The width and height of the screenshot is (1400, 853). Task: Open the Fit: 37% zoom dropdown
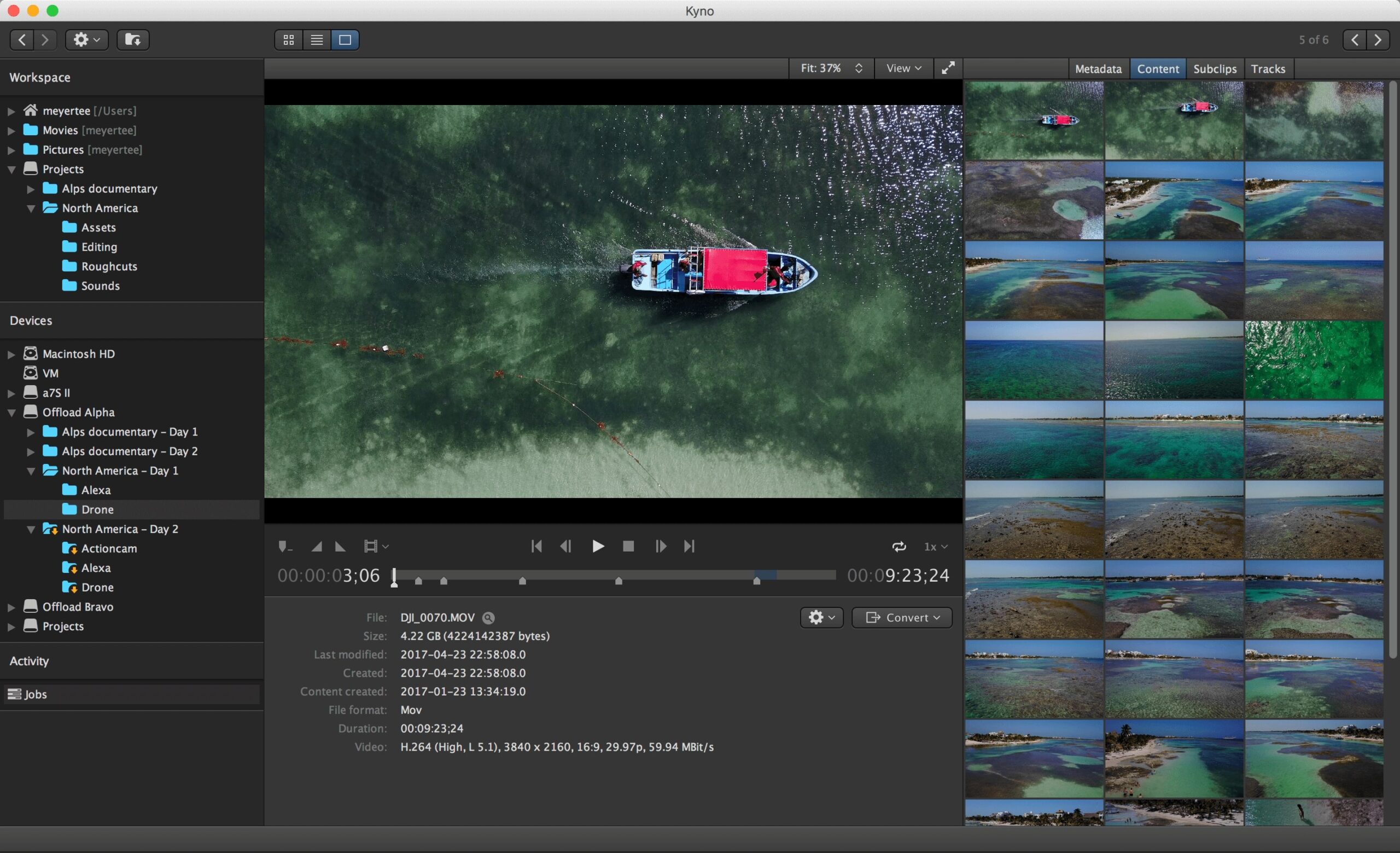[x=831, y=68]
